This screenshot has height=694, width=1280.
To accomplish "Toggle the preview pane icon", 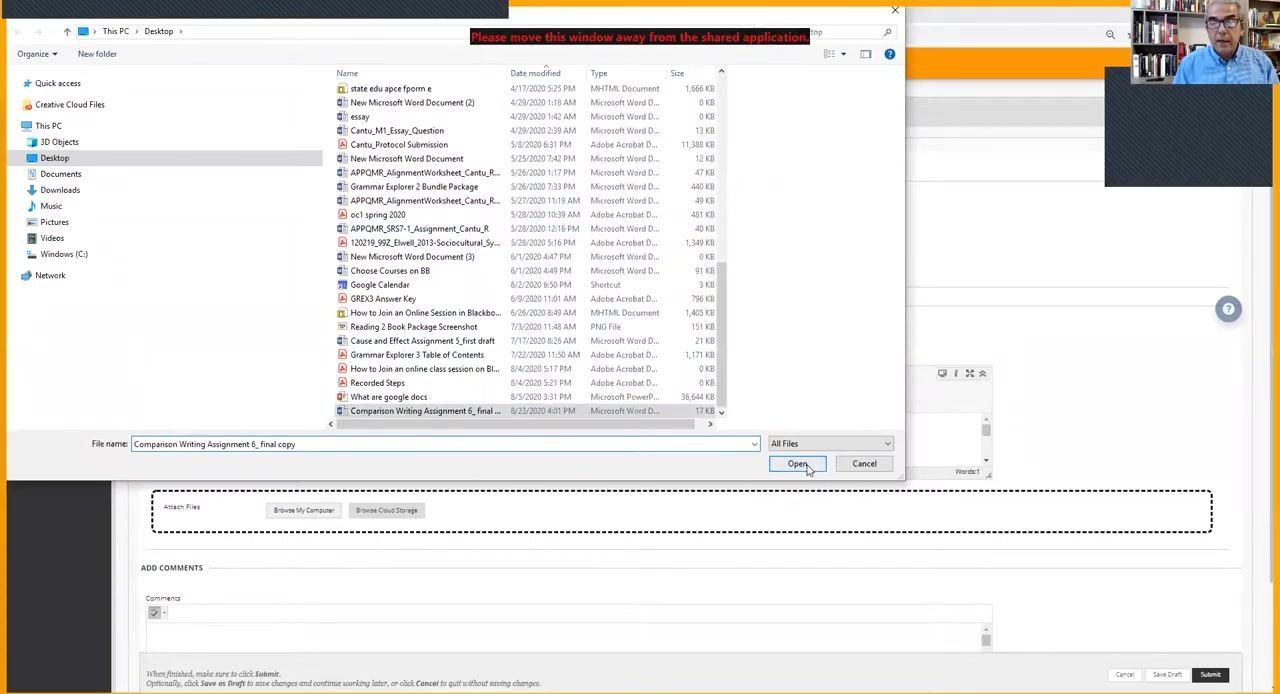I will (865, 54).
